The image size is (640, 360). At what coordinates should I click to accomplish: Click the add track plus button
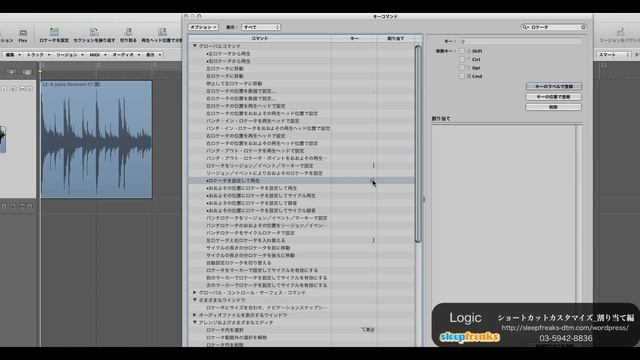[x=11, y=72]
